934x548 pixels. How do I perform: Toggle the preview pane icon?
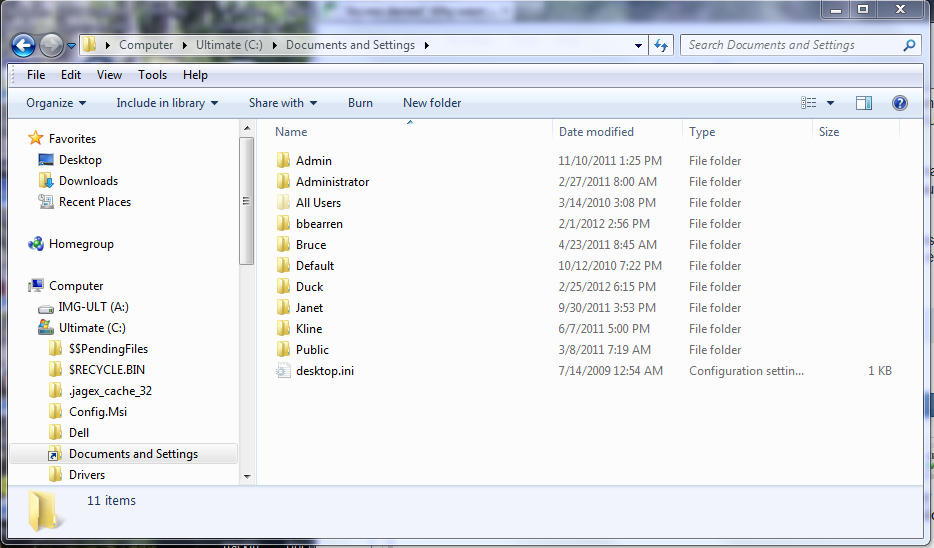[864, 103]
